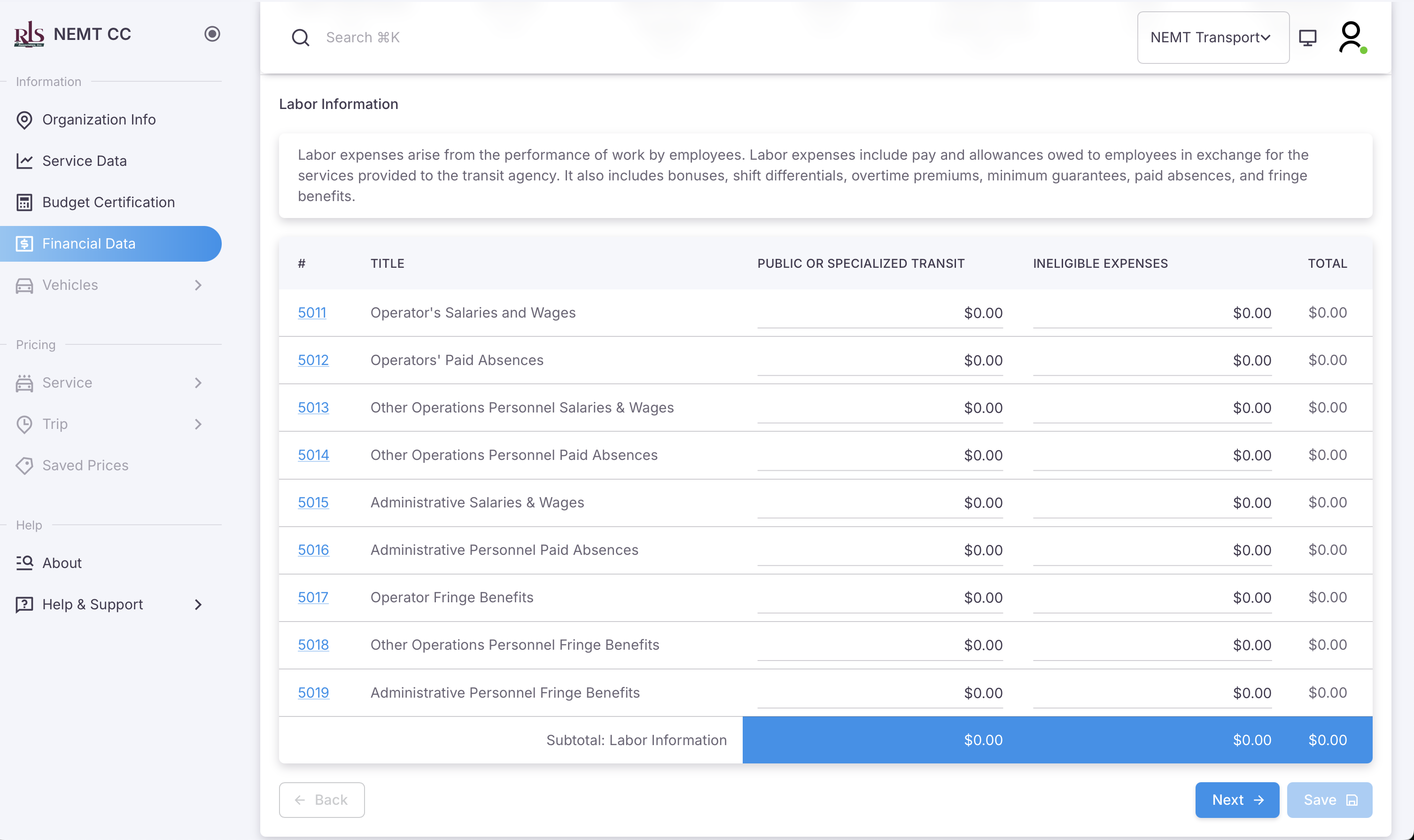The height and width of the screenshot is (840, 1414).
Task: Open account code 5015 link
Action: coord(313,503)
